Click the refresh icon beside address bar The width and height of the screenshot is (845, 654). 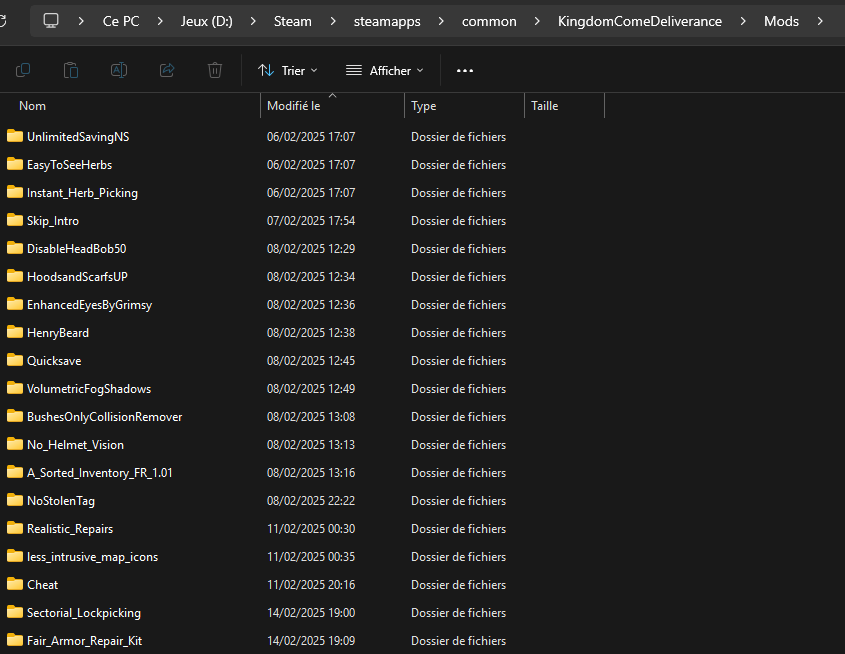pos(3,21)
